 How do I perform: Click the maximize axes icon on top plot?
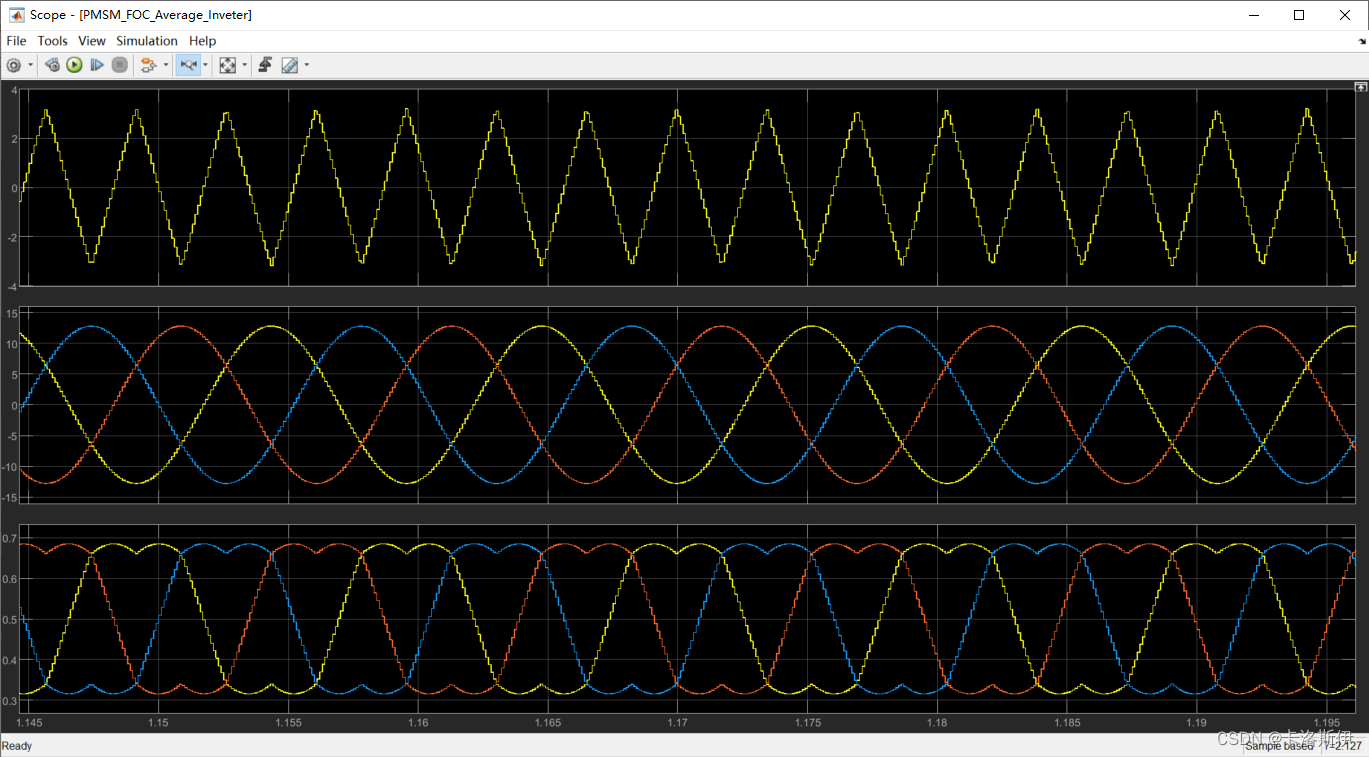point(1360,88)
